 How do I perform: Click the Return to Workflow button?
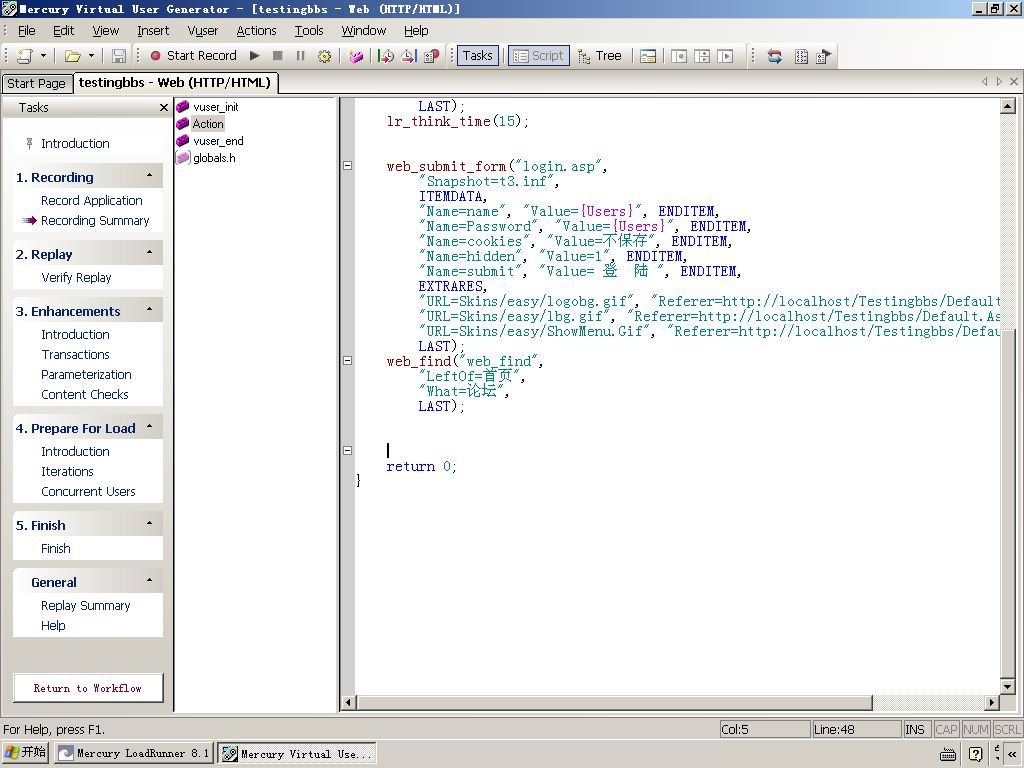pyautogui.click(x=88, y=688)
